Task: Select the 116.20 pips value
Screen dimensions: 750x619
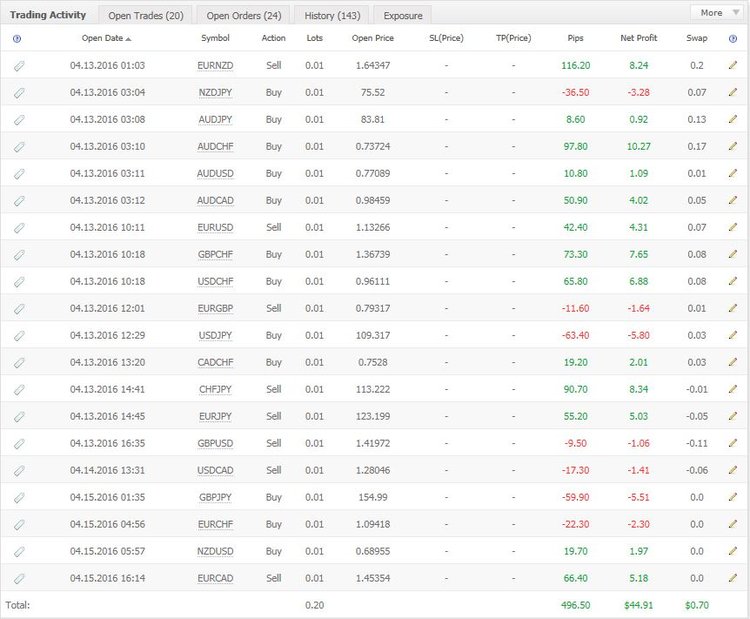Action: pos(575,66)
